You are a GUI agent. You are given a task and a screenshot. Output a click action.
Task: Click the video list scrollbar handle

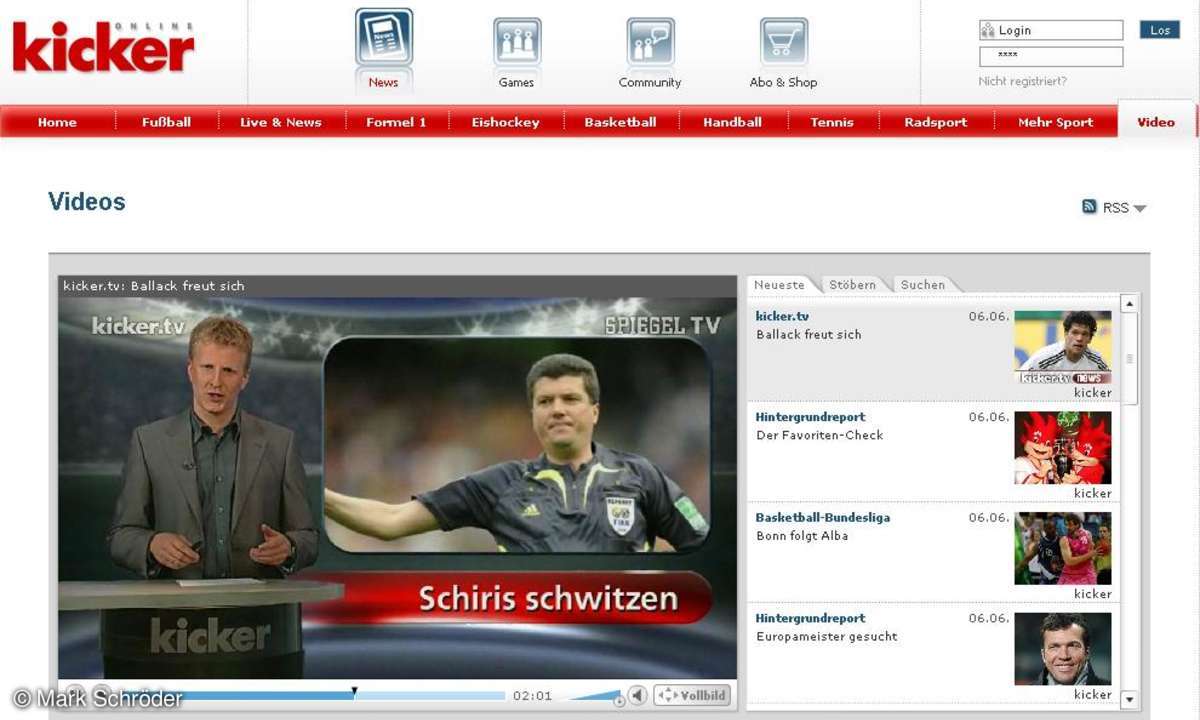[1129, 359]
